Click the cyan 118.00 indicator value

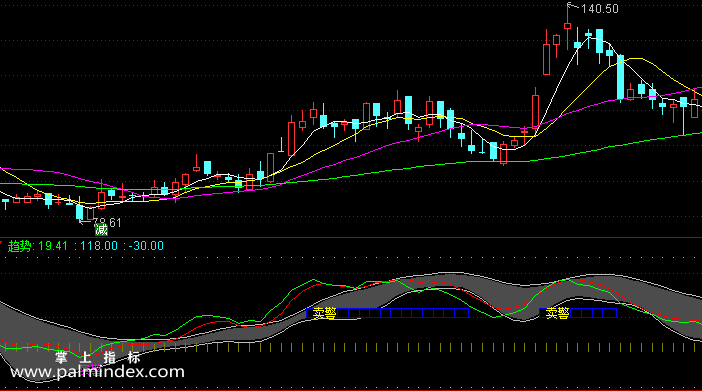click(99, 246)
